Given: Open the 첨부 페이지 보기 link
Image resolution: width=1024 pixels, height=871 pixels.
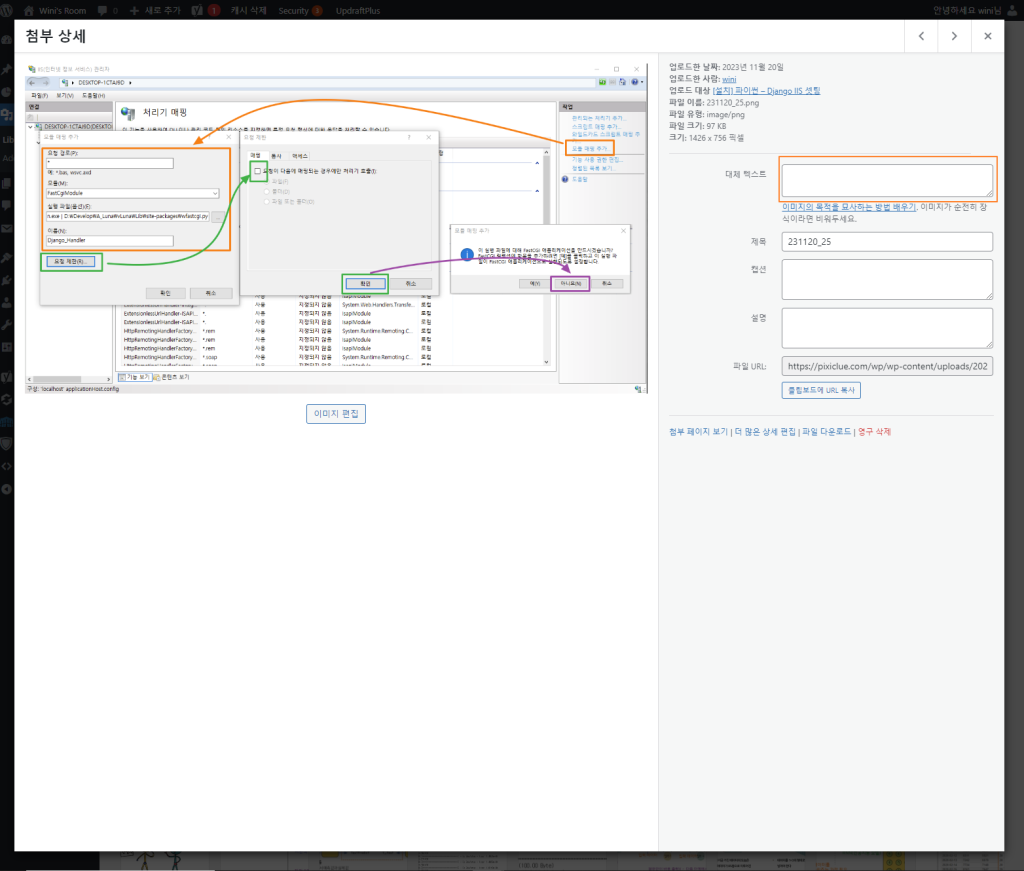Looking at the screenshot, I should [698, 432].
